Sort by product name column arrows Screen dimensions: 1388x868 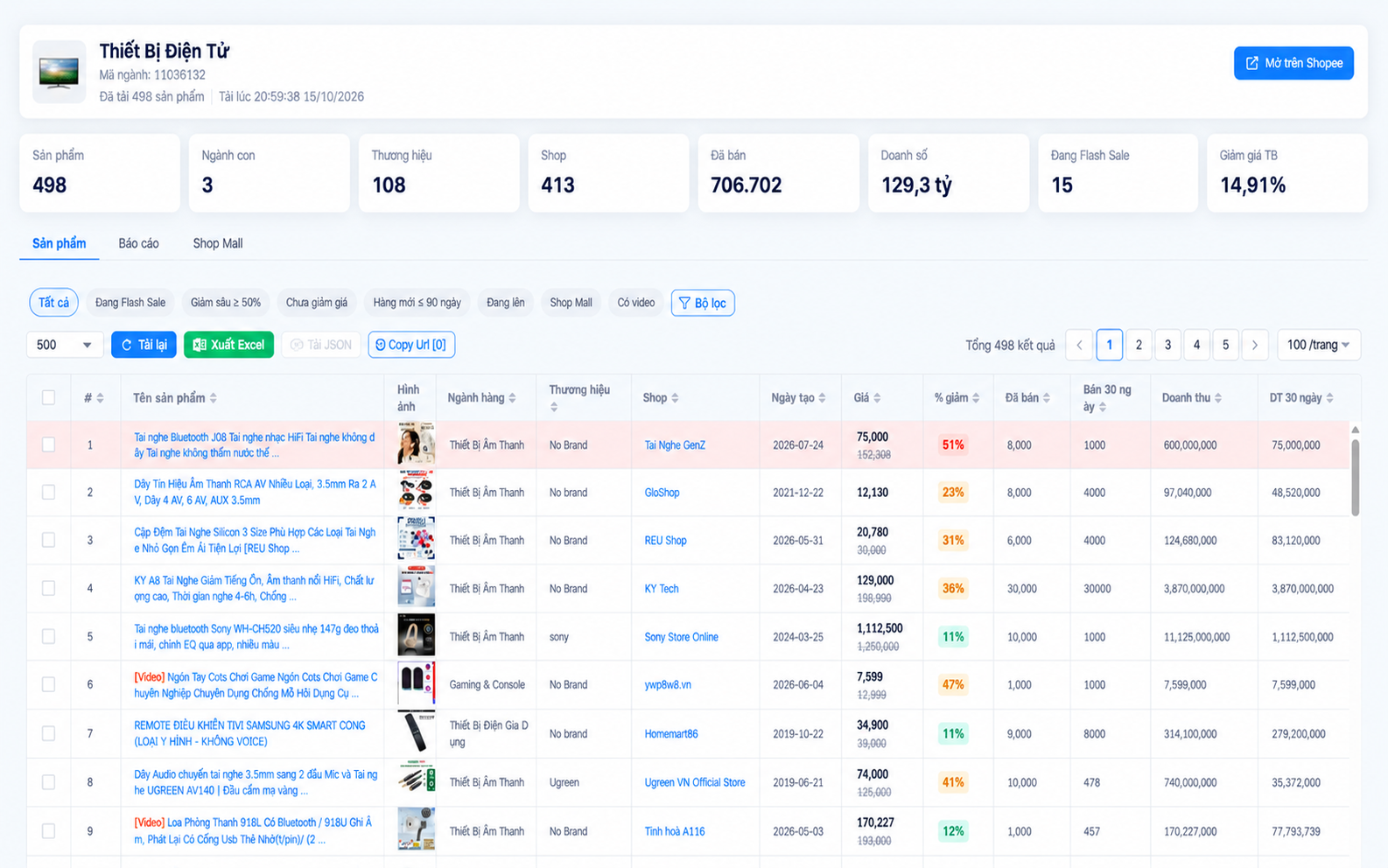pos(214,398)
